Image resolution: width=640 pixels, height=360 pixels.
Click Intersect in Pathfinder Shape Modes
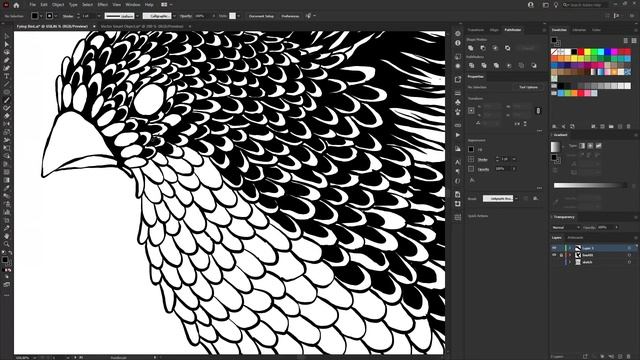[495, 48]
